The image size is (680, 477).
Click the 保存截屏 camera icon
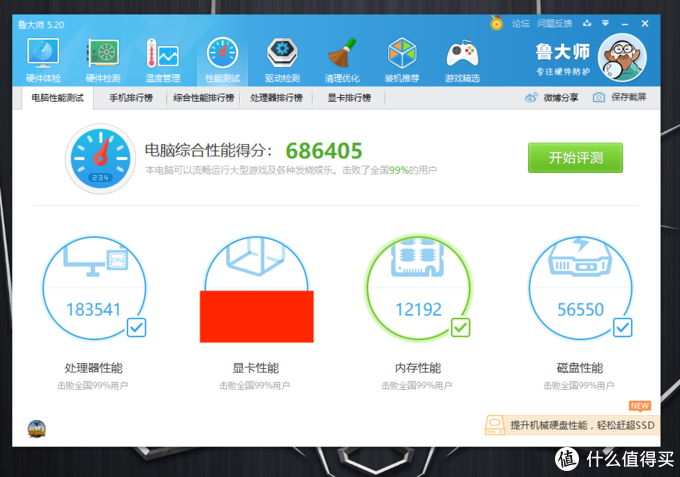(x=599, y=98)
